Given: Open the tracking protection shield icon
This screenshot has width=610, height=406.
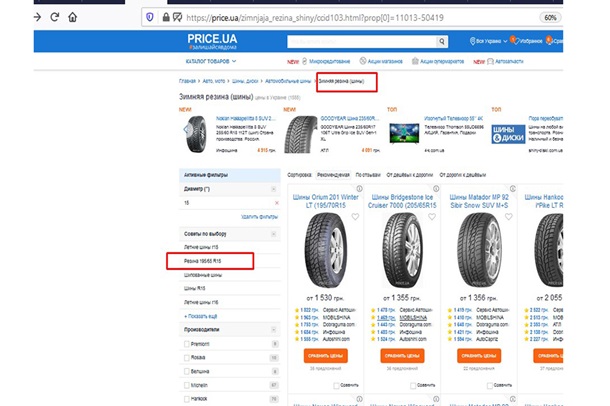Looking at the screenshot, I should pyautogui.click(x=150, y=18).
